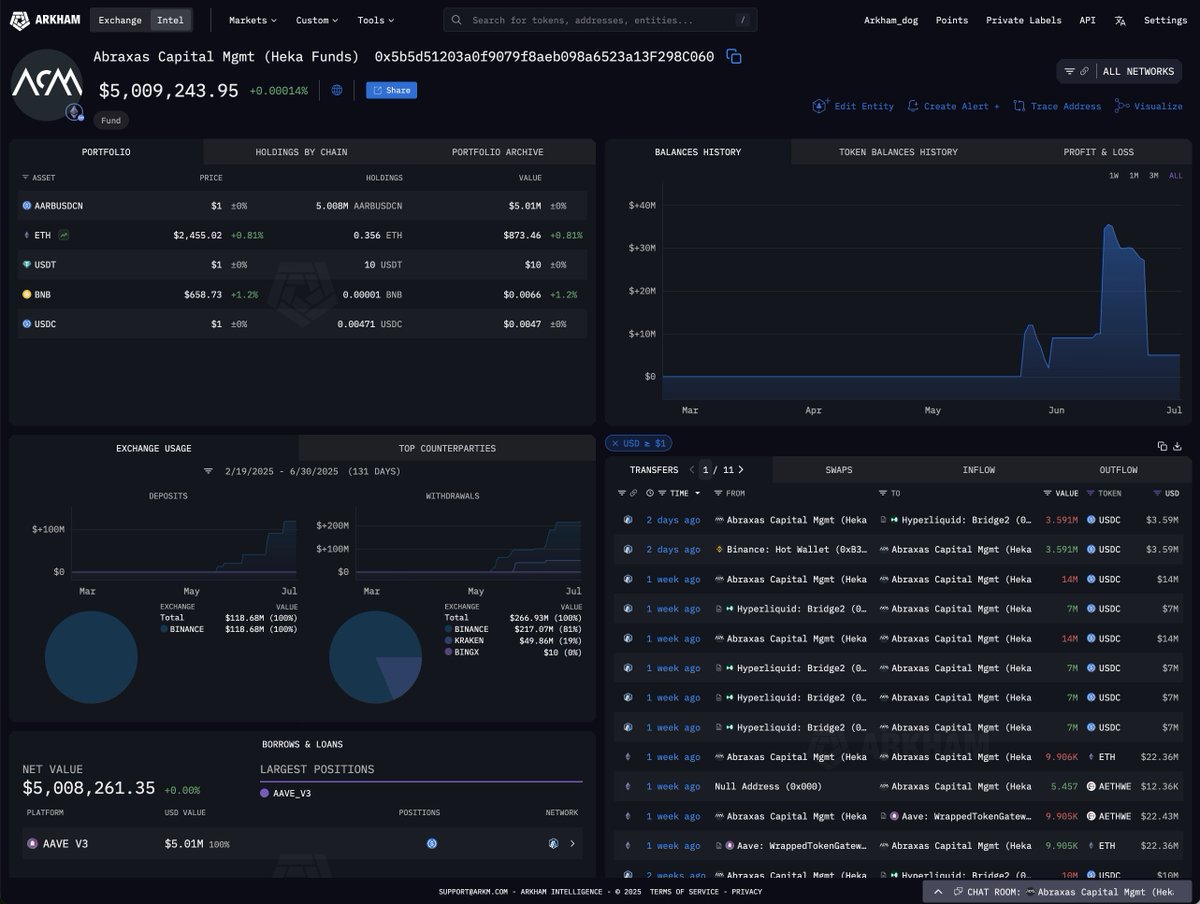
Task: Click filter icon next to TOKEN column
Action: coord(1091,493)
